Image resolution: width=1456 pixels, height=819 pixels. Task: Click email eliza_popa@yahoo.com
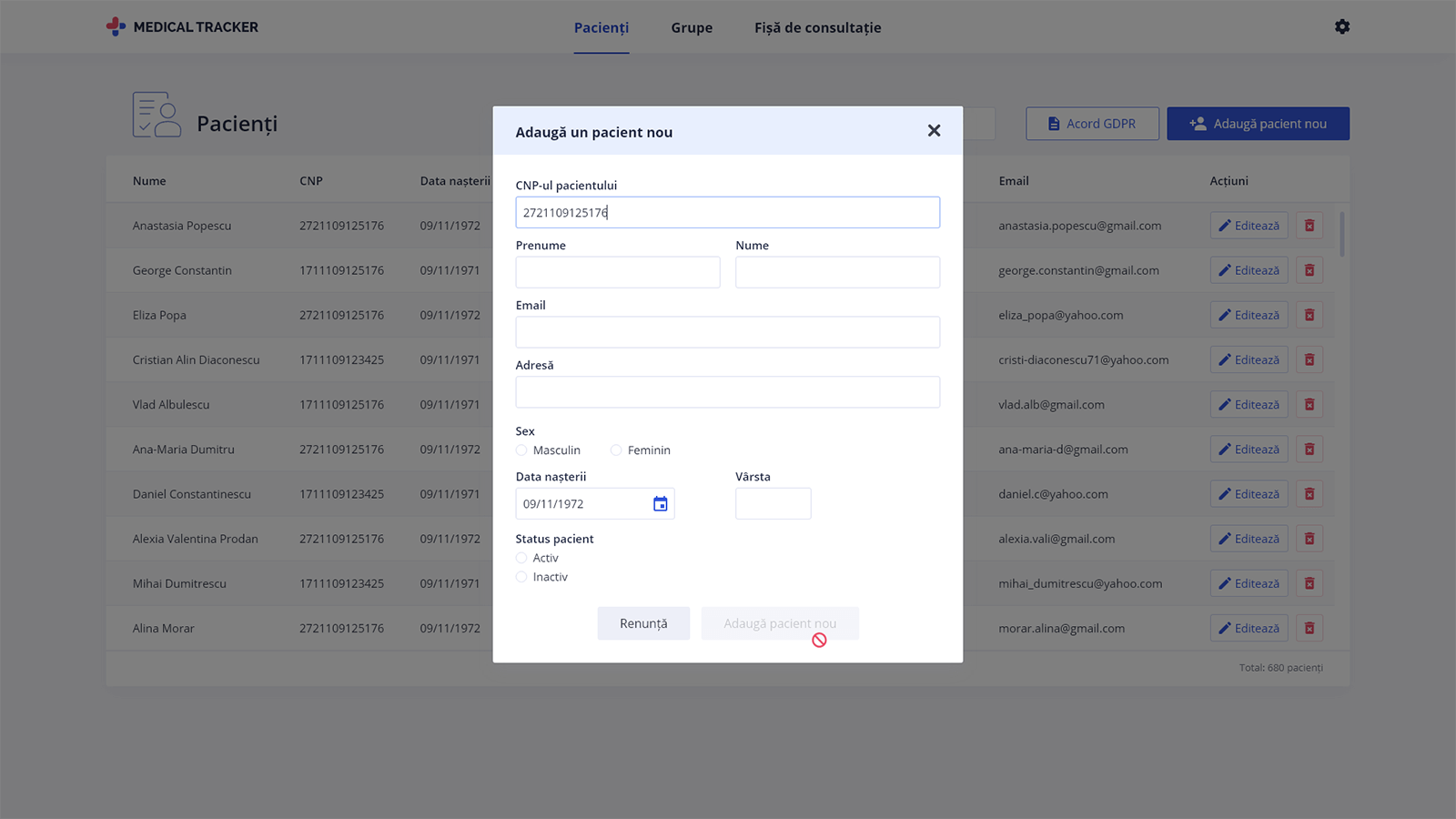tap(1060, 315)
